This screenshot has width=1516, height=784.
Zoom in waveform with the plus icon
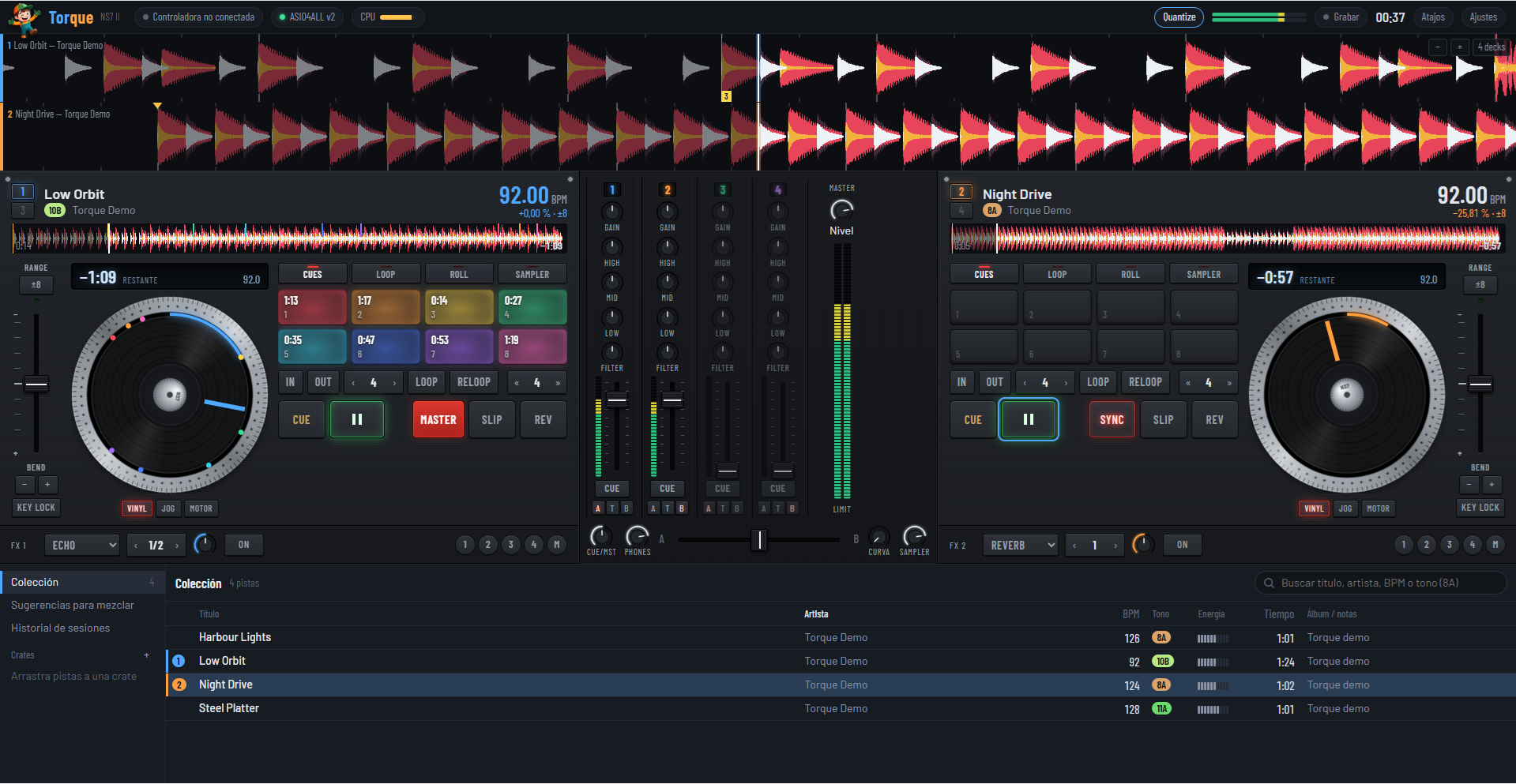[x=1460, y=47]
